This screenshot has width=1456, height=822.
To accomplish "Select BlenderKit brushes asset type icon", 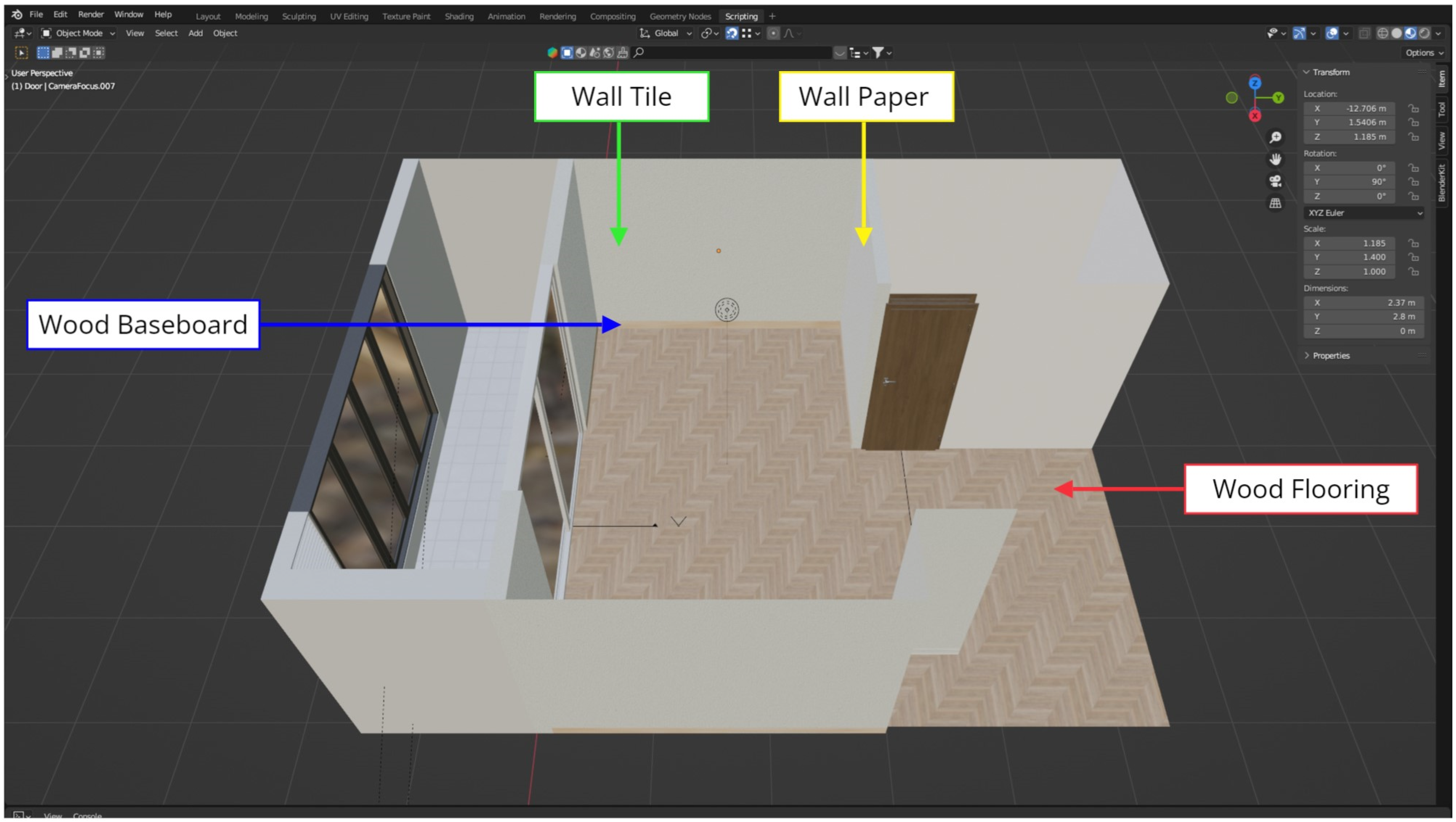I will [622, 53].
